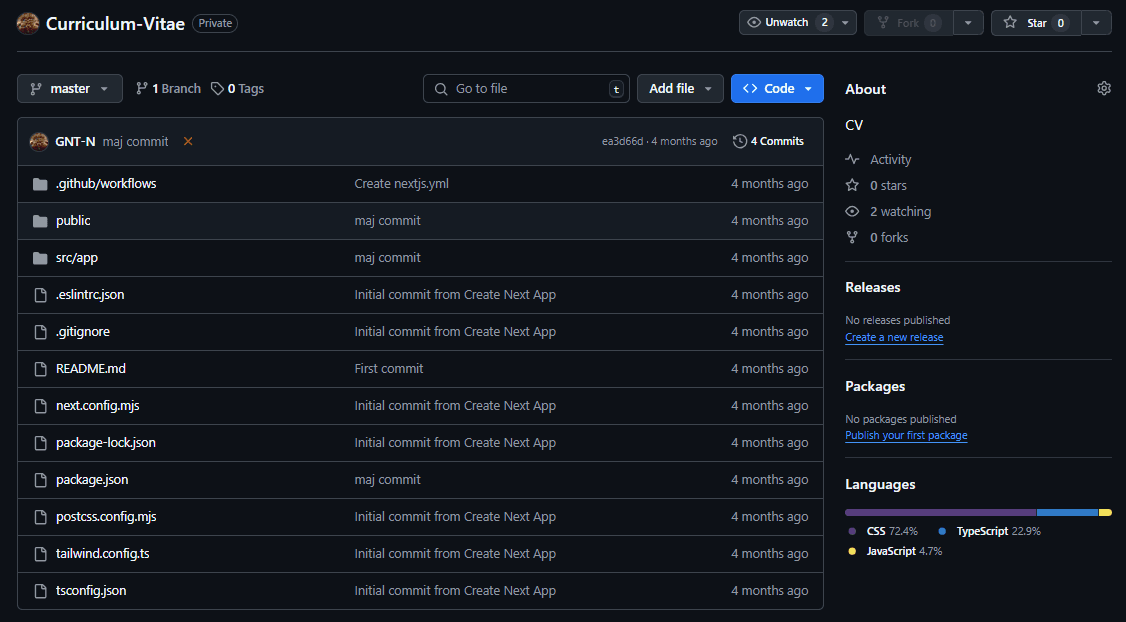The height and width of the screenshot is (622, 1126).
Task: Open the Add file dropdown
Action: point(680,88)
